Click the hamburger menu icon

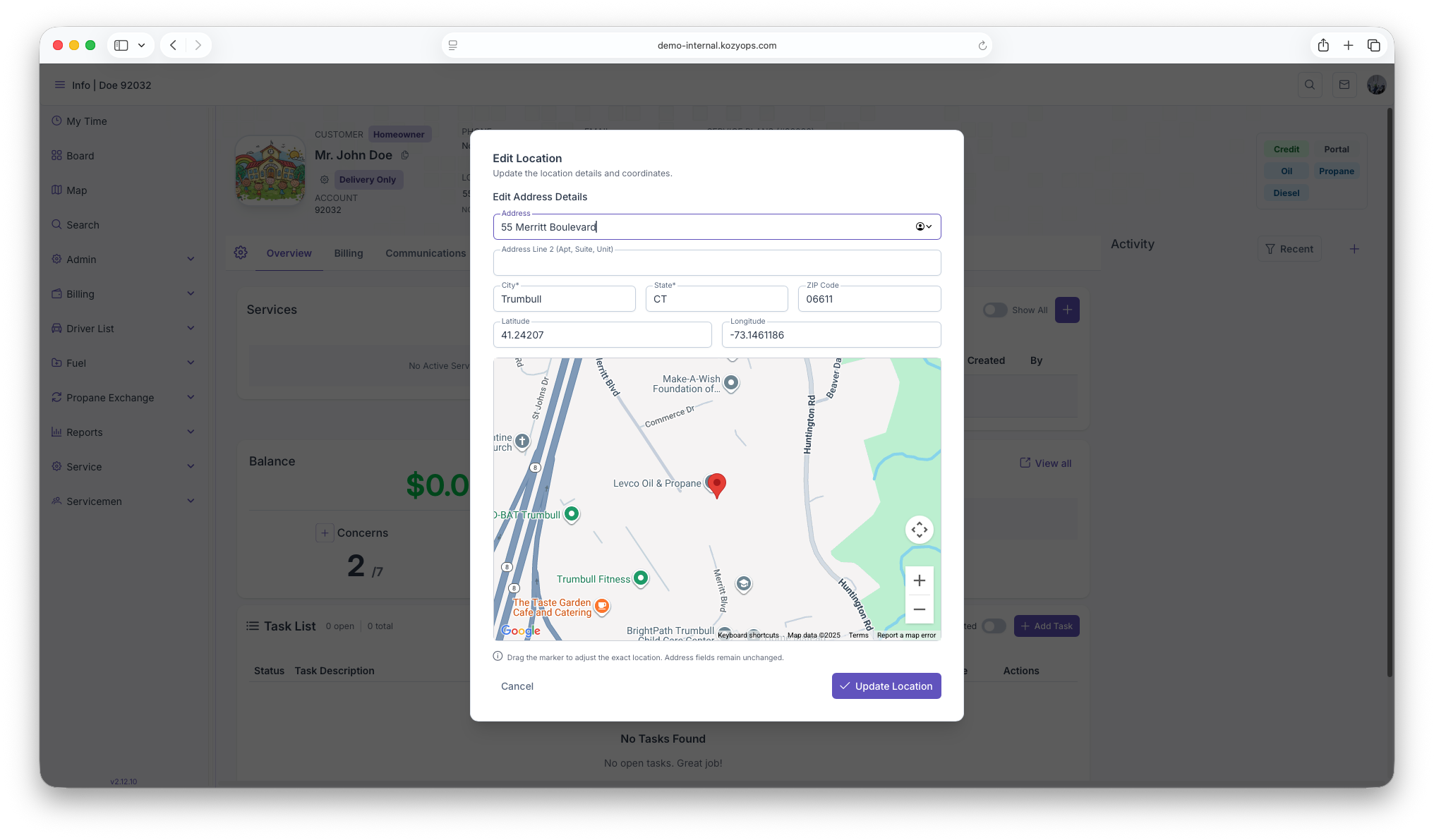(x=60, y=85)
